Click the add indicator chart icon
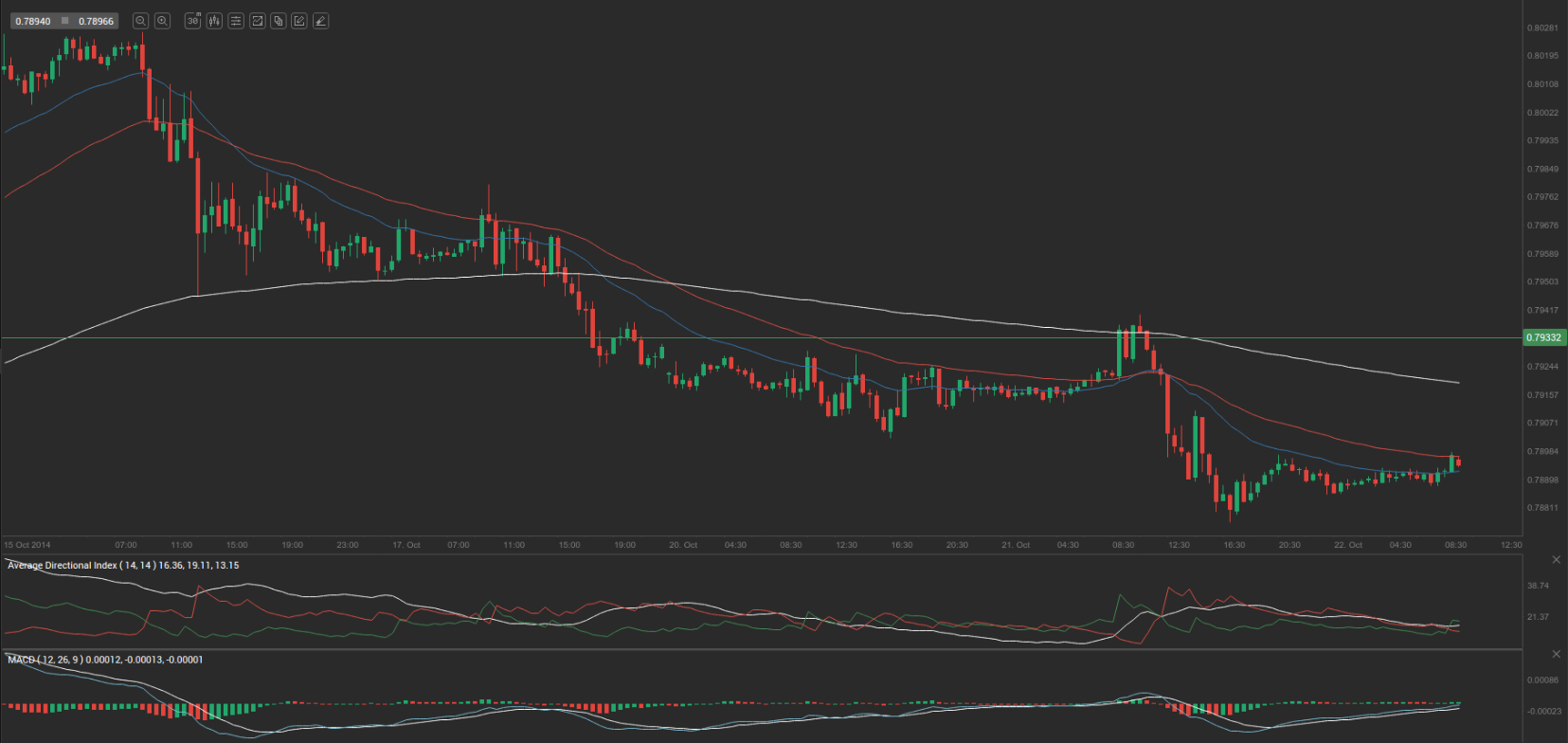1568x743 pixels. [257, 21]
